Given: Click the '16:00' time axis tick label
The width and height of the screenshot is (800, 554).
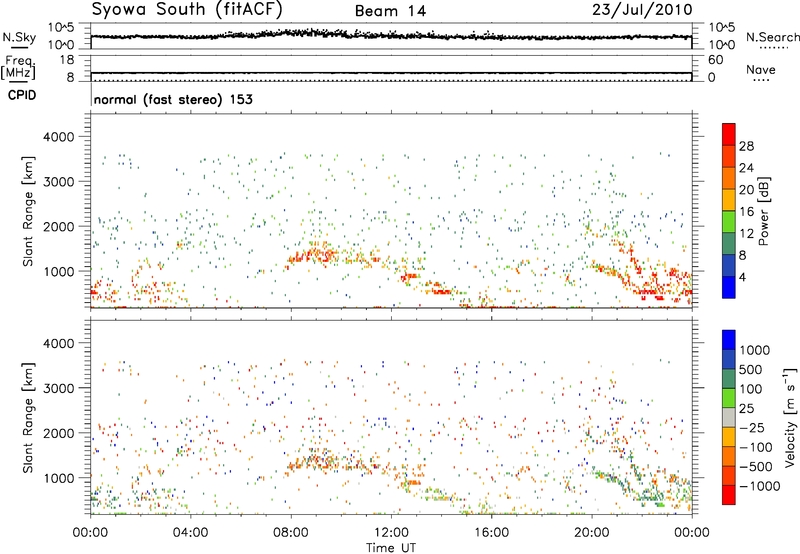Looking at the screenshot, I should click(491, 533).
